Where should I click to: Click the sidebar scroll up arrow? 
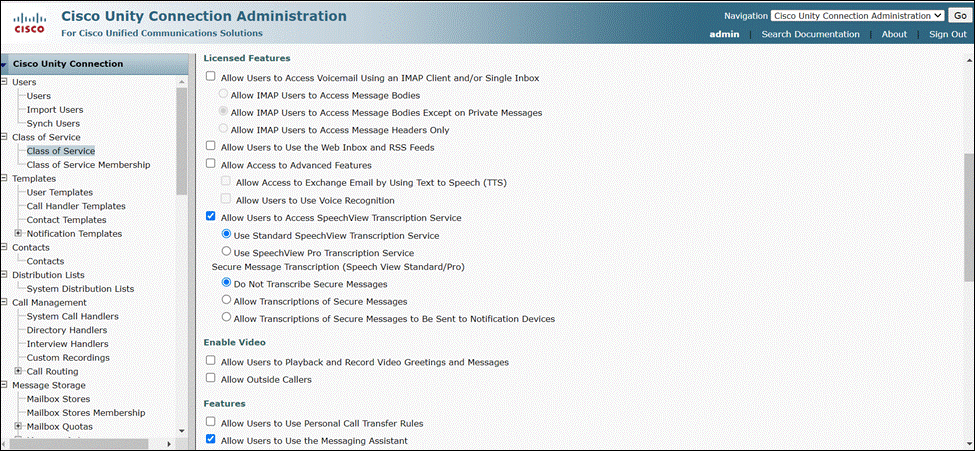click(182, 81)
